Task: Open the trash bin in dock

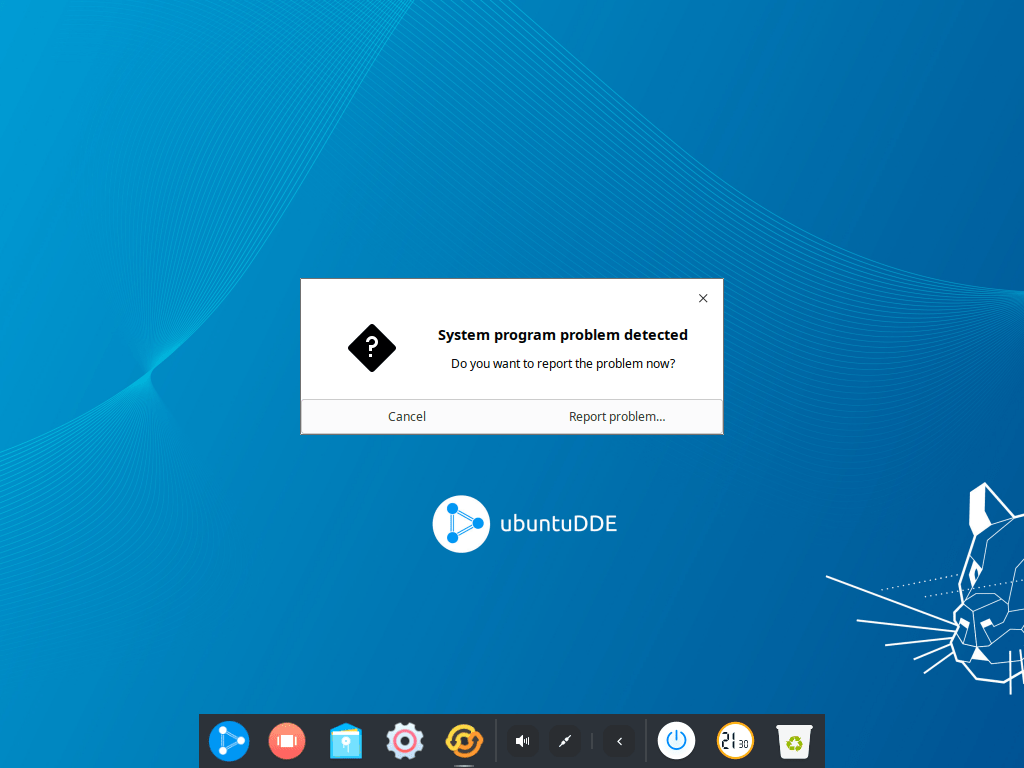Action: 794,741
